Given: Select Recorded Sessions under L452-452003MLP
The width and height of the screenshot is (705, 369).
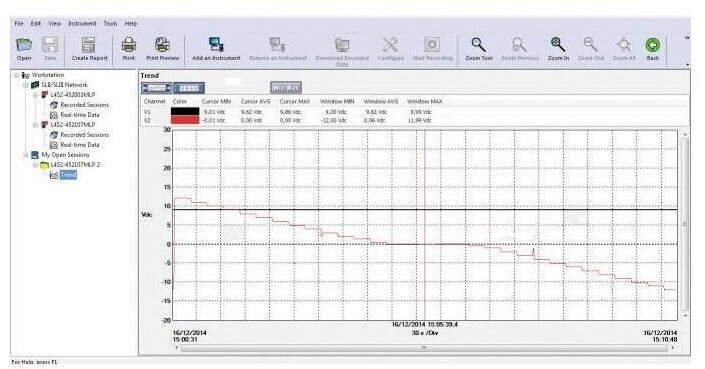Looking at the screenshot, I should click(x=85, y=105).
